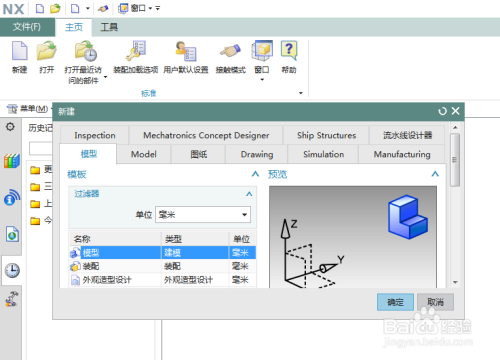Click touch mode icon in quick access bar
500x360 pixels.
point(103,9)
